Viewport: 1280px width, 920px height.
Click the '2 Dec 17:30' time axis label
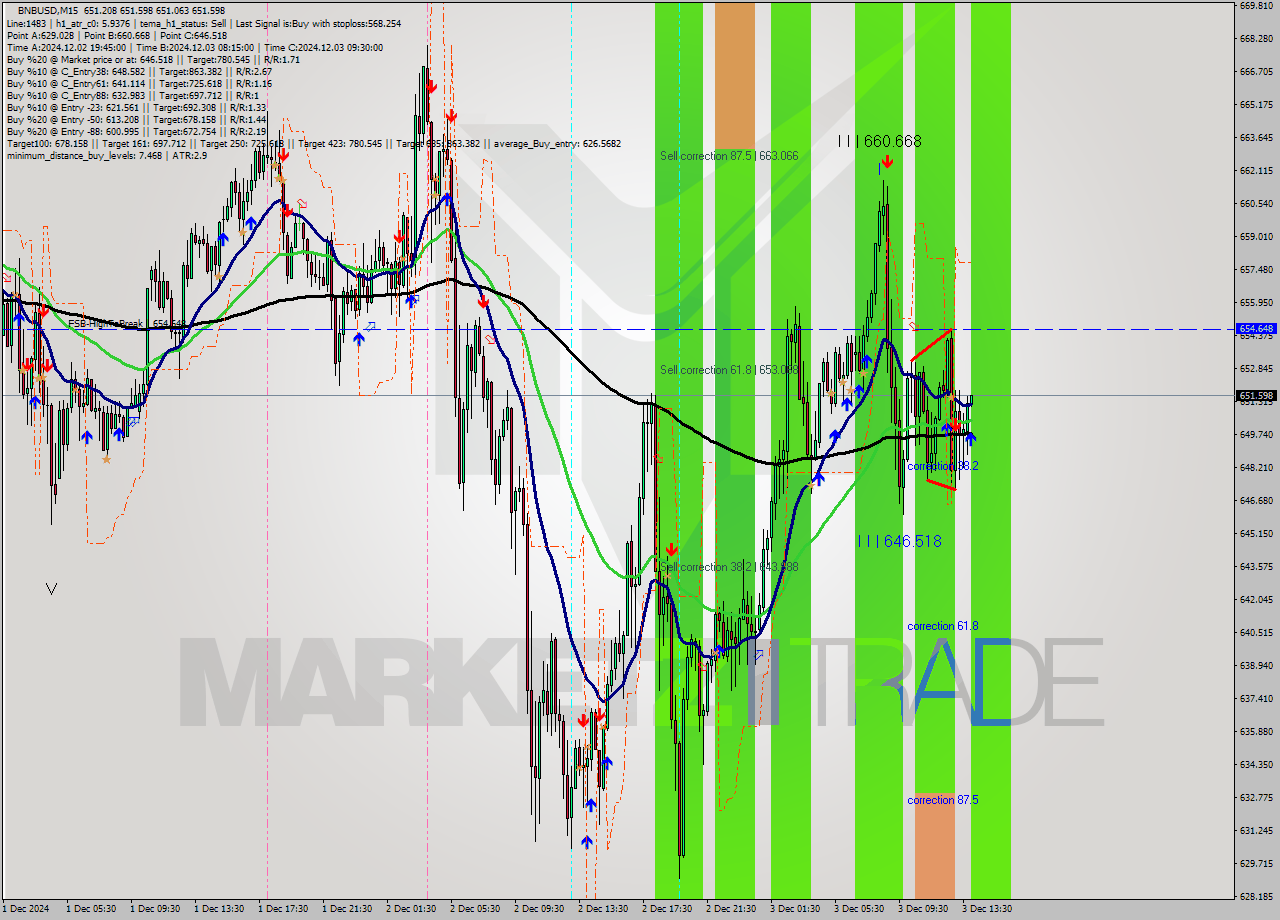667,909
